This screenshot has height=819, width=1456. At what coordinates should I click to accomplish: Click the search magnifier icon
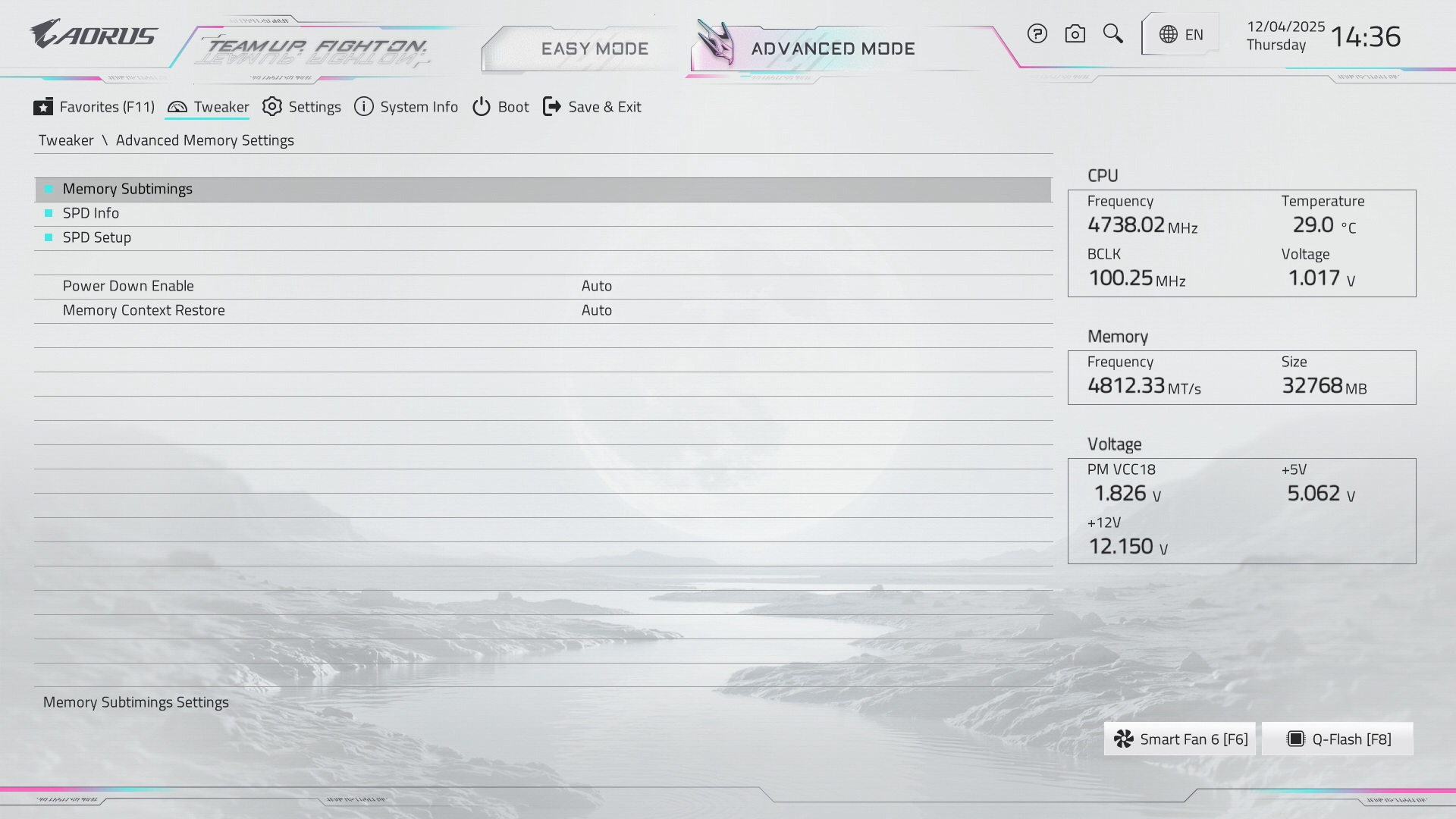1112,34
